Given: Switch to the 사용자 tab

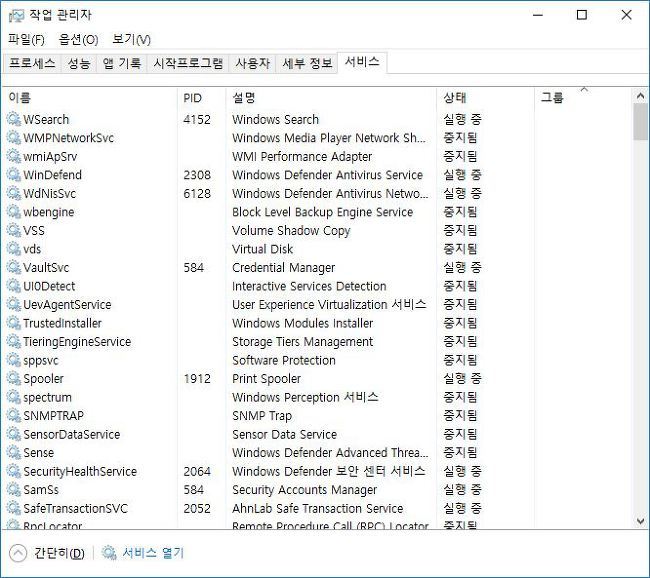Looking at the screenshot, I should 252,63.
